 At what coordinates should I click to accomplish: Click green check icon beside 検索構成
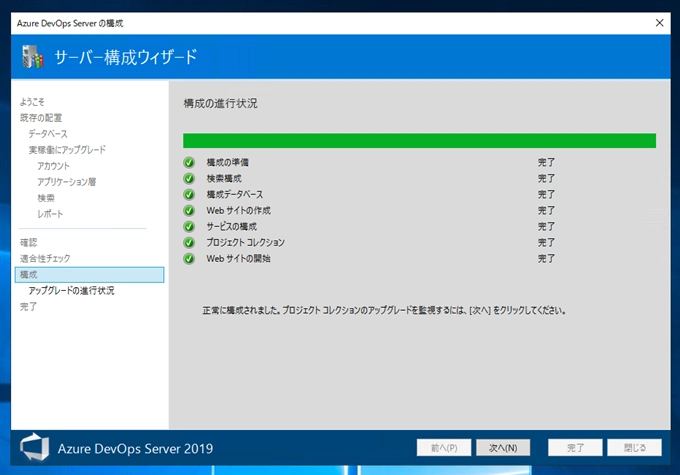(189, 179)
